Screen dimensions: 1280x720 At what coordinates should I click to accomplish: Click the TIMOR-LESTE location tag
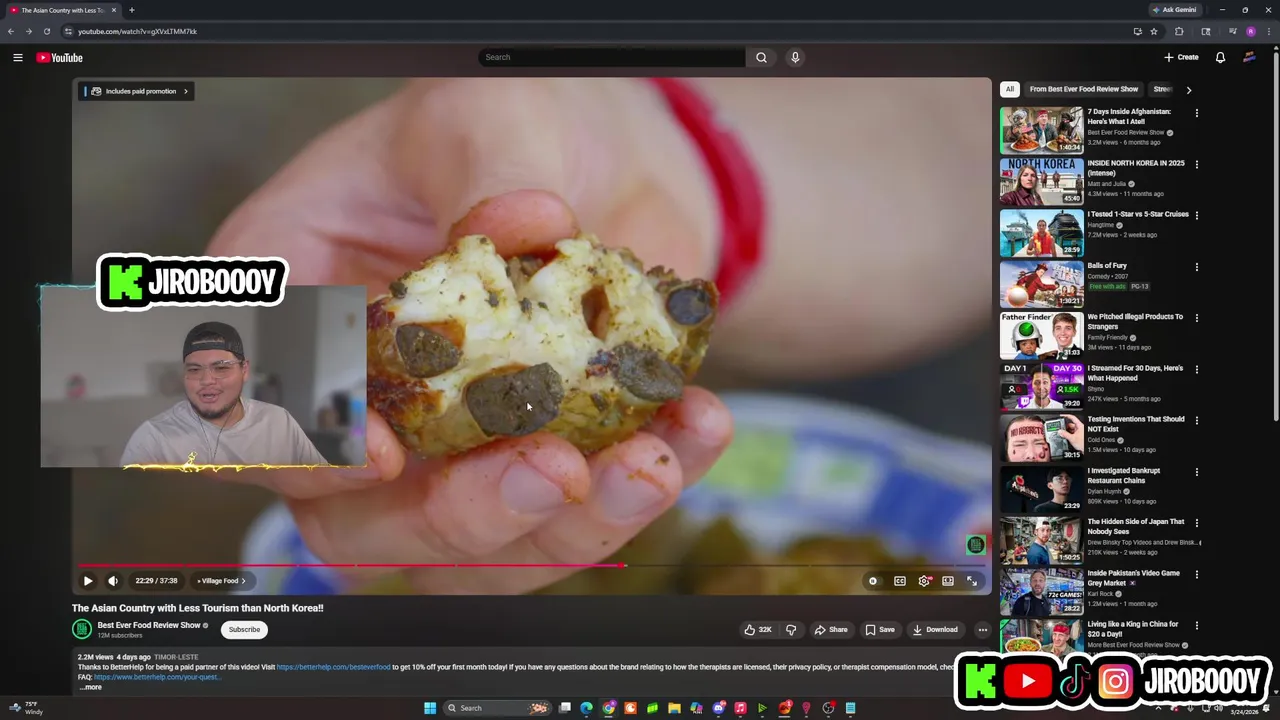[176, 657]
